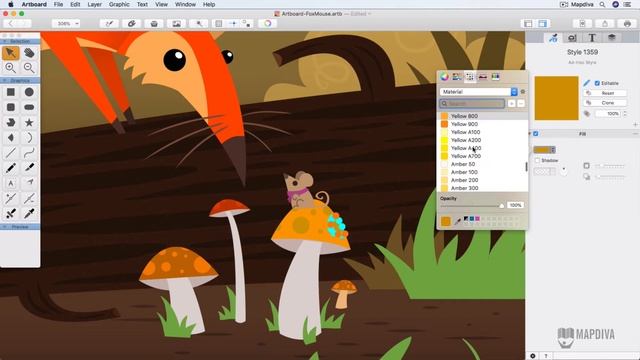Collapse the Graphics tool section
The height and width of the screenshot is (360, 640).
tap(4, 81)
